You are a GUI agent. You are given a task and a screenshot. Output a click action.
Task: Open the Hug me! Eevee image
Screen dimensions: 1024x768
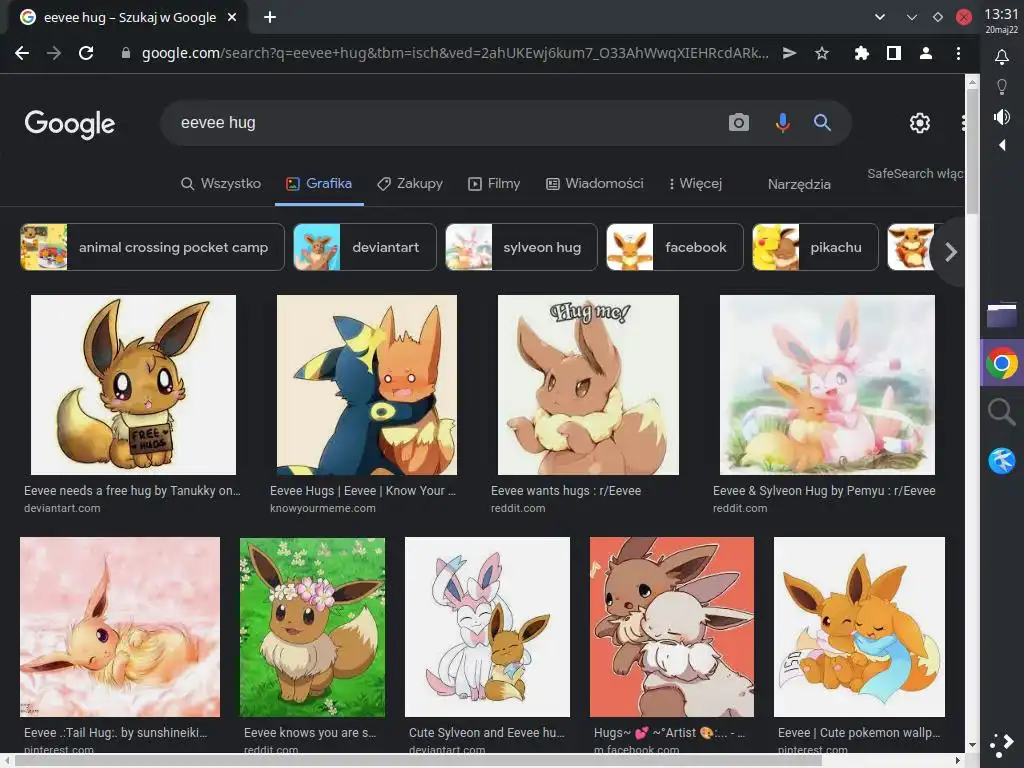(588, 385)
